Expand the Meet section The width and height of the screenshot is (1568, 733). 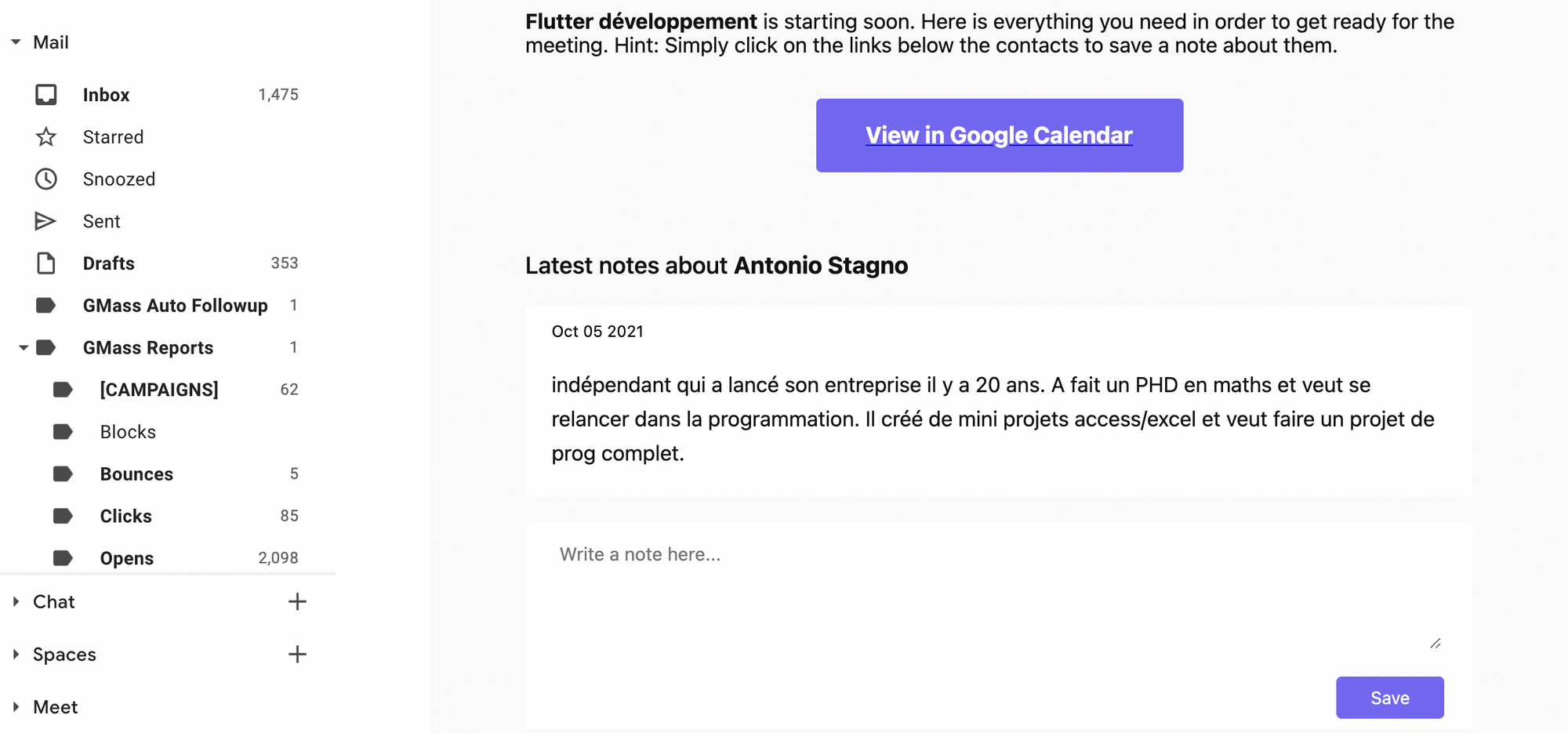[16, 707]
